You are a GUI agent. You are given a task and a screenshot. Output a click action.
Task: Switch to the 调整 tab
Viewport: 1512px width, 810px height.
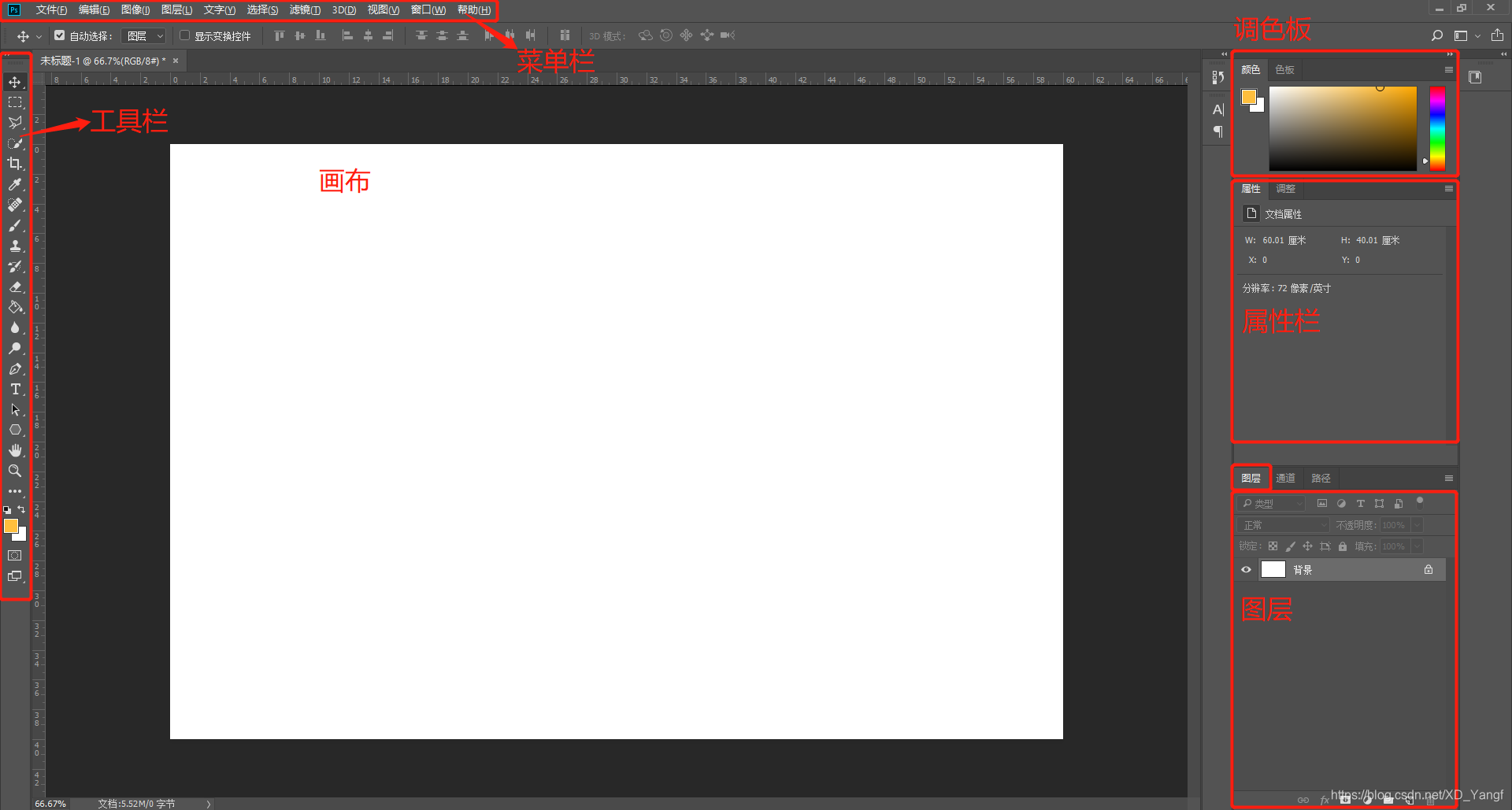coord(1285,189)
